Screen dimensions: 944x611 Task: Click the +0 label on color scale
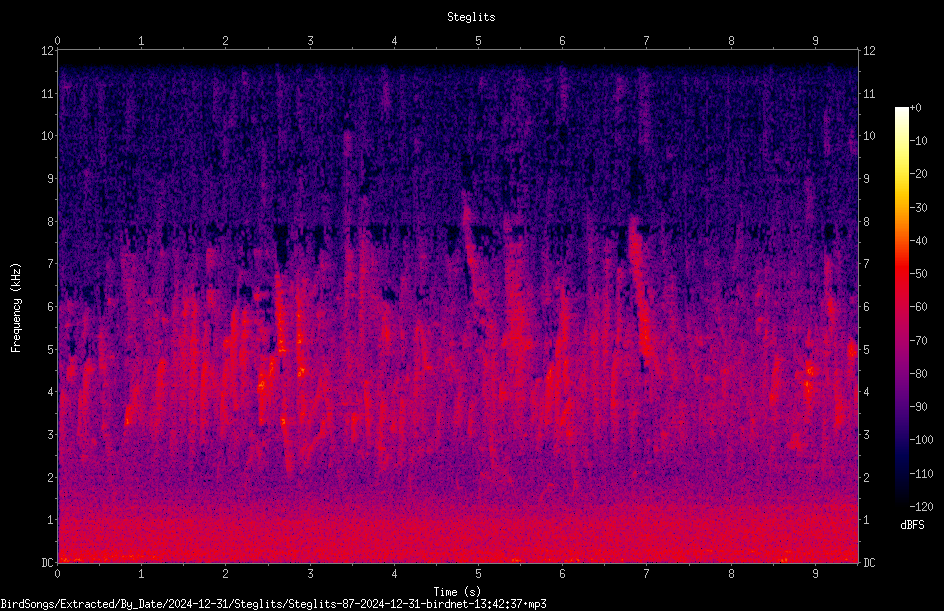pyautogui.click(x=916, y=108)
